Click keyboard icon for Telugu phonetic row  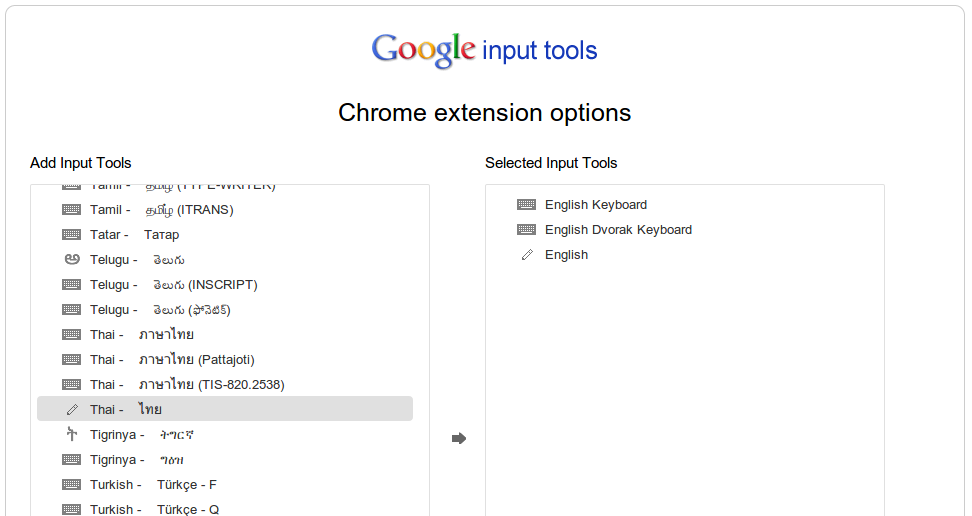[x=71, y=309]
